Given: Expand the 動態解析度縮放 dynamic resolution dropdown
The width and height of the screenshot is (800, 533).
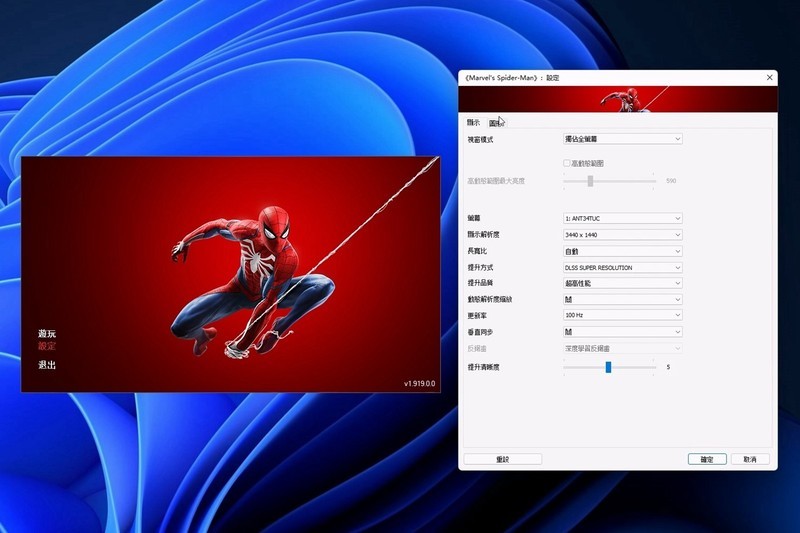Looking at the screenshot, I should pyautogui.click(x=622, y=299).
